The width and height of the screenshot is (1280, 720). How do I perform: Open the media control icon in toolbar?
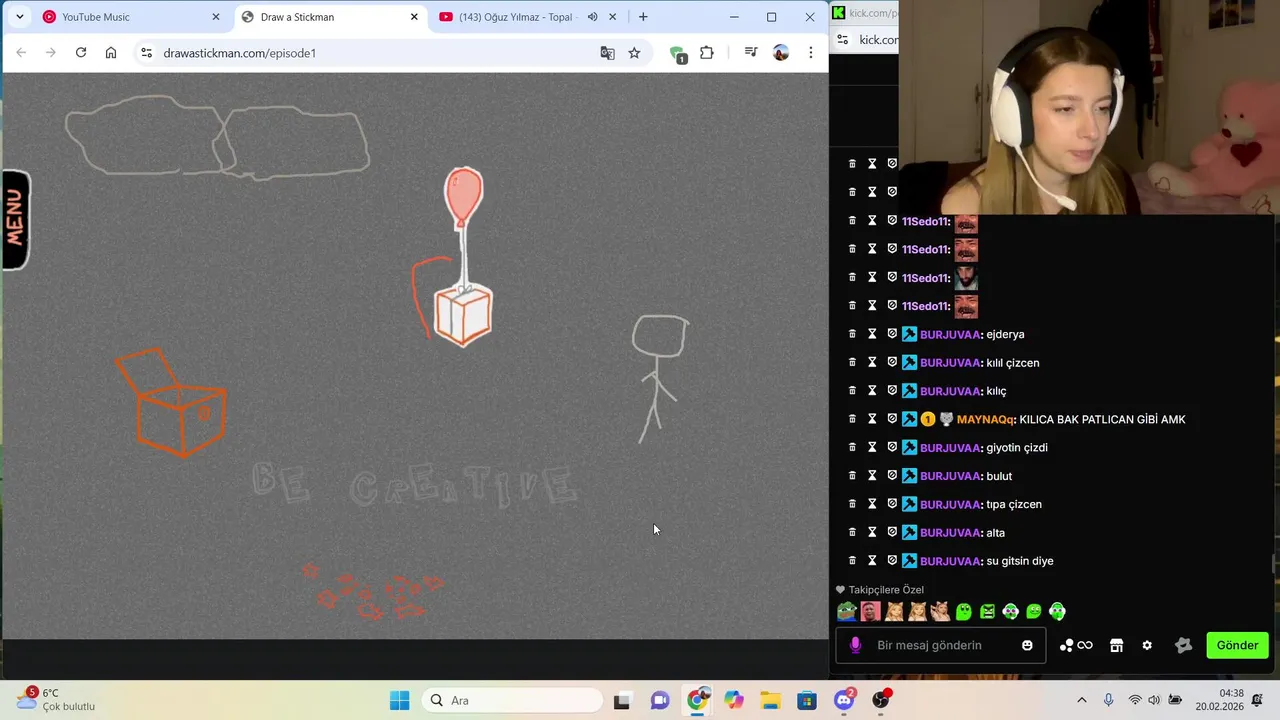751,53
